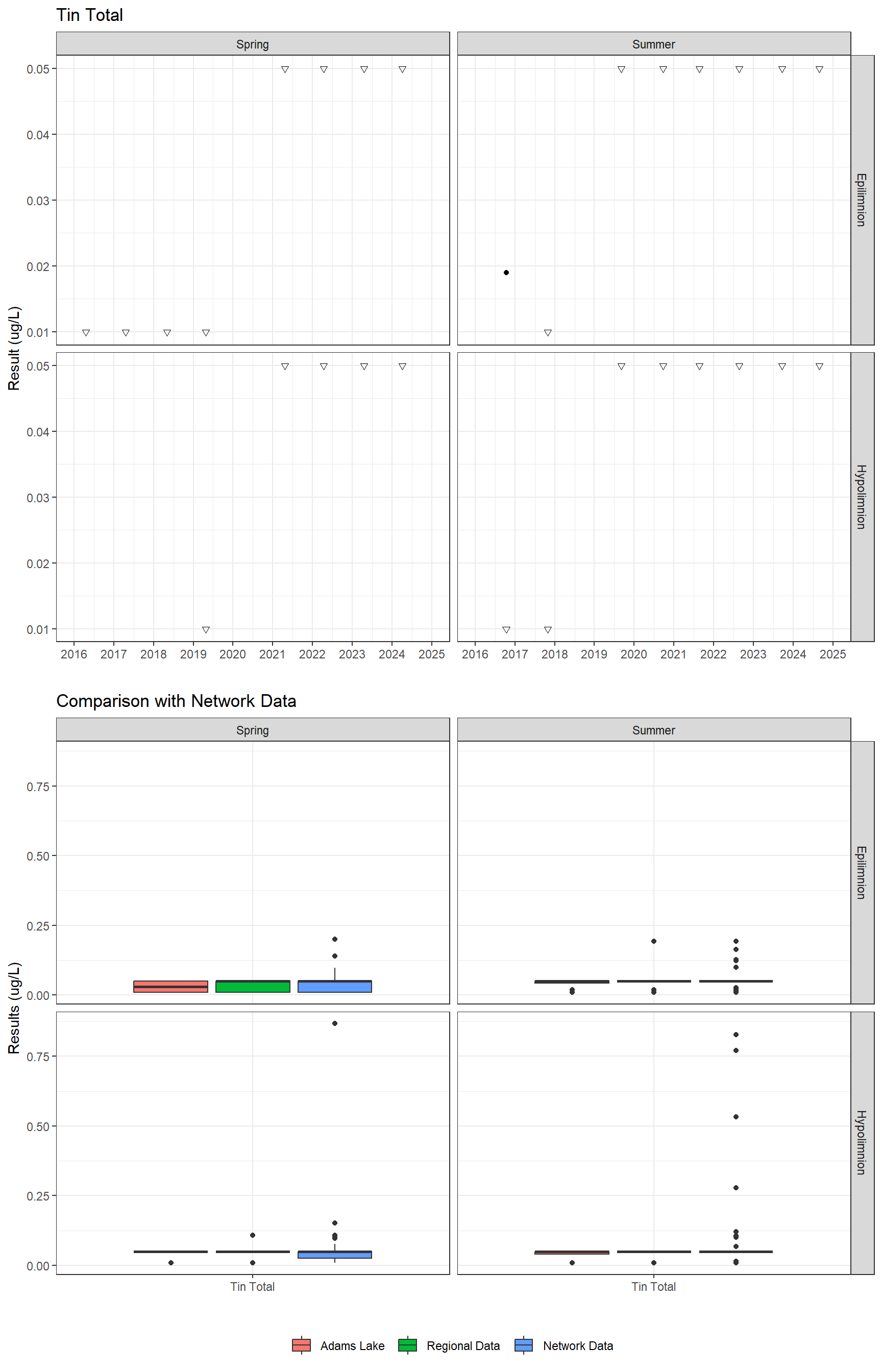Click the 2025 tick label under the Spring panel
Image resolution: width=882 pixels, height=1372 pixels.
click(431, 654)
